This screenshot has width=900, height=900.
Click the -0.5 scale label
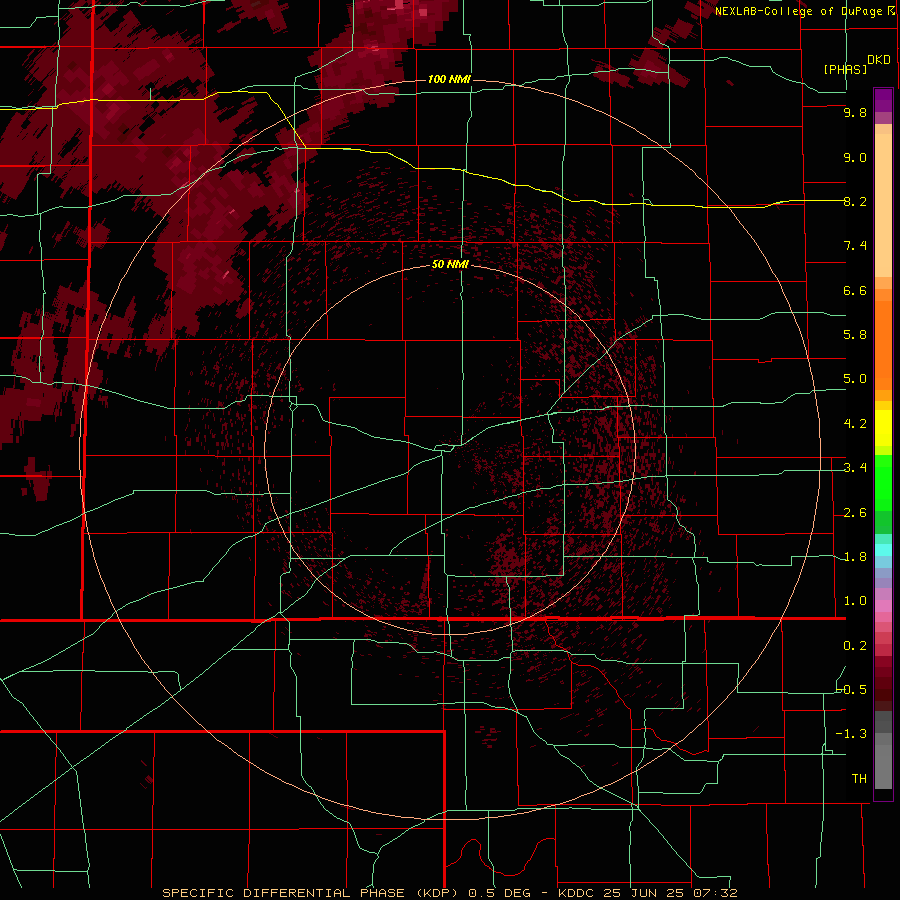[x=852, y=690]
